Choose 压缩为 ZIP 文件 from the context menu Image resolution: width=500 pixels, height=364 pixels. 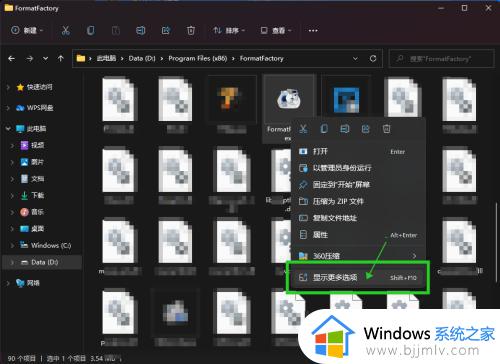tap(358, 201)
